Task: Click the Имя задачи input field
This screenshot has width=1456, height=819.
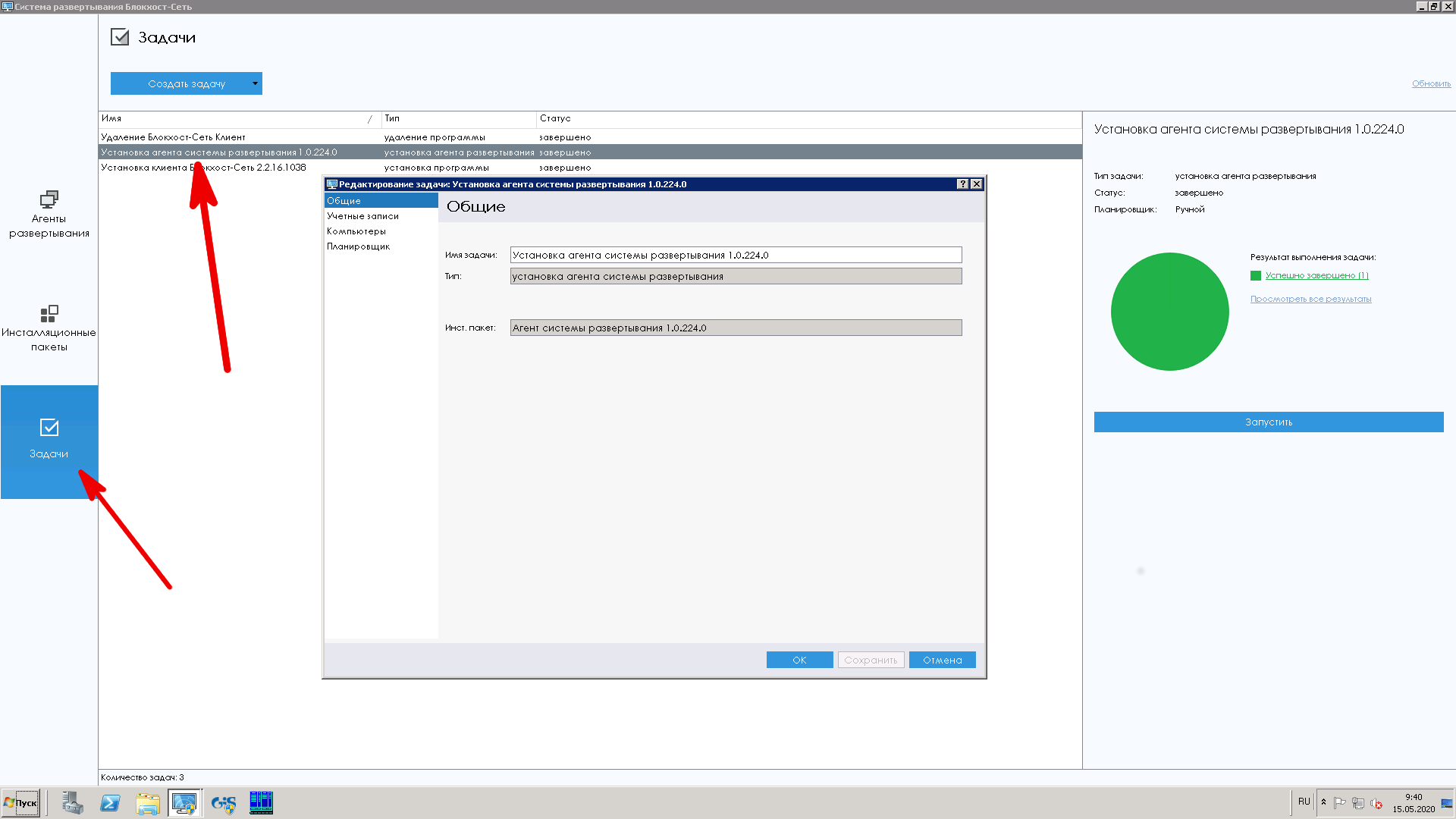Action: click(736, 255)
